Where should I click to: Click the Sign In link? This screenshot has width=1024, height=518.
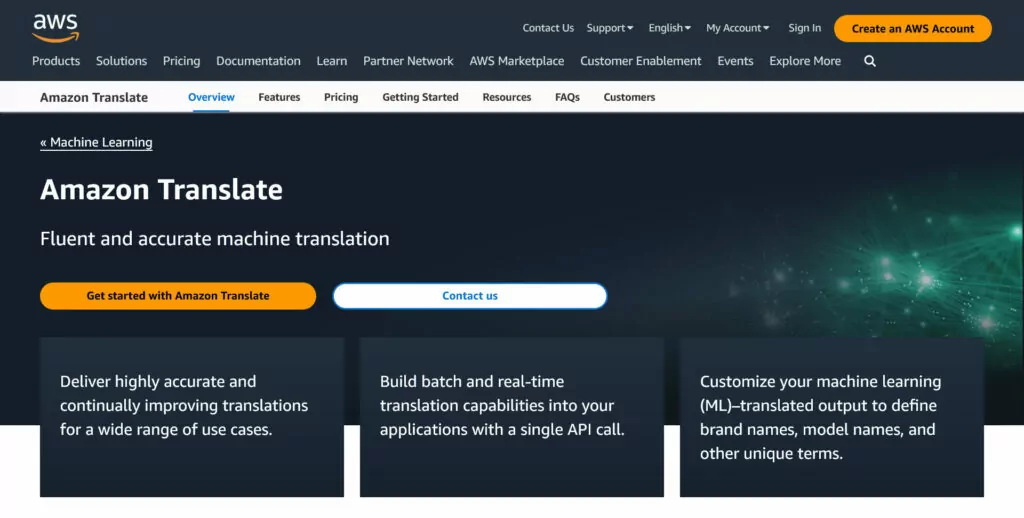tap(805, 28)
